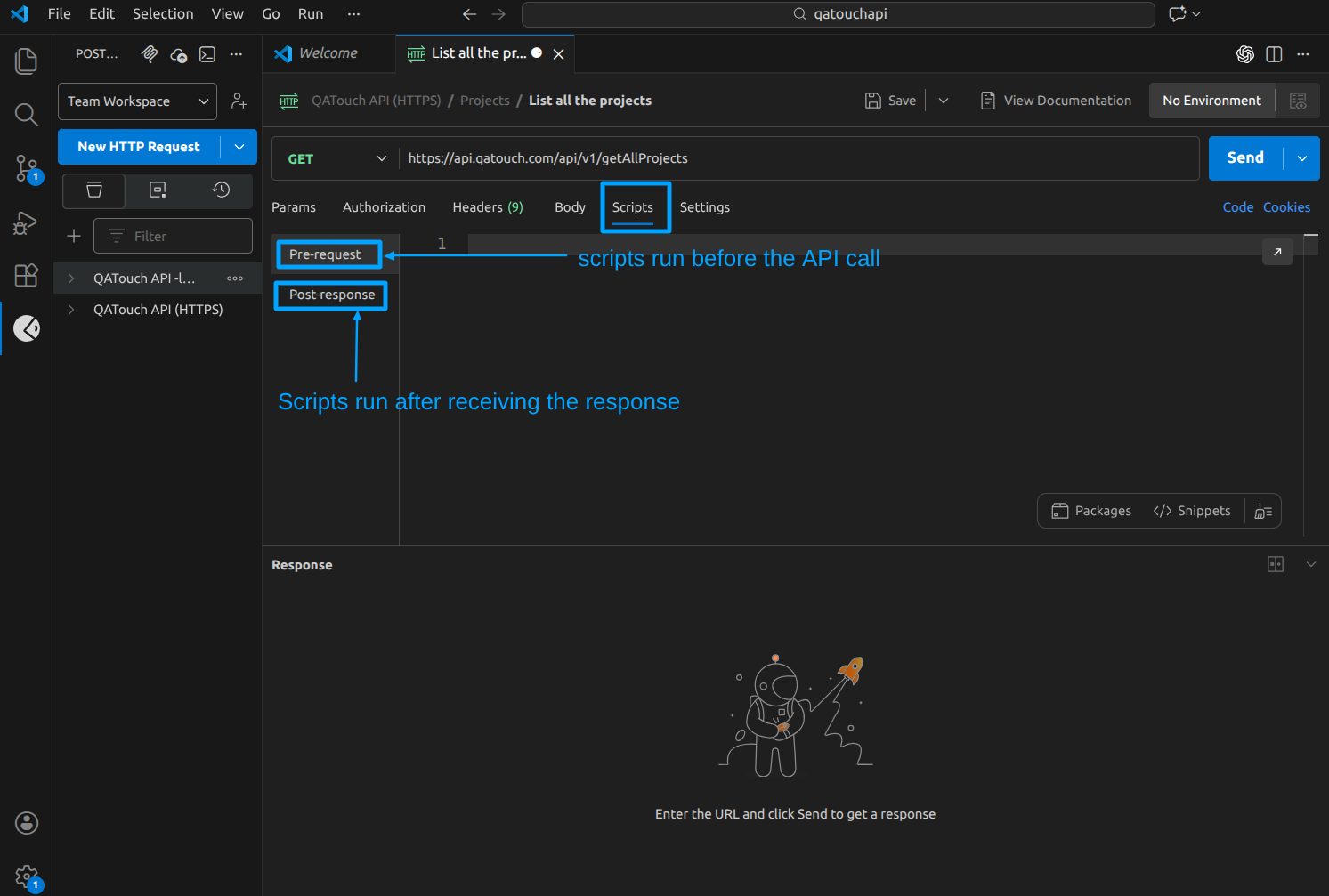Open the Go menu in the menu bar

pos(271,14)
